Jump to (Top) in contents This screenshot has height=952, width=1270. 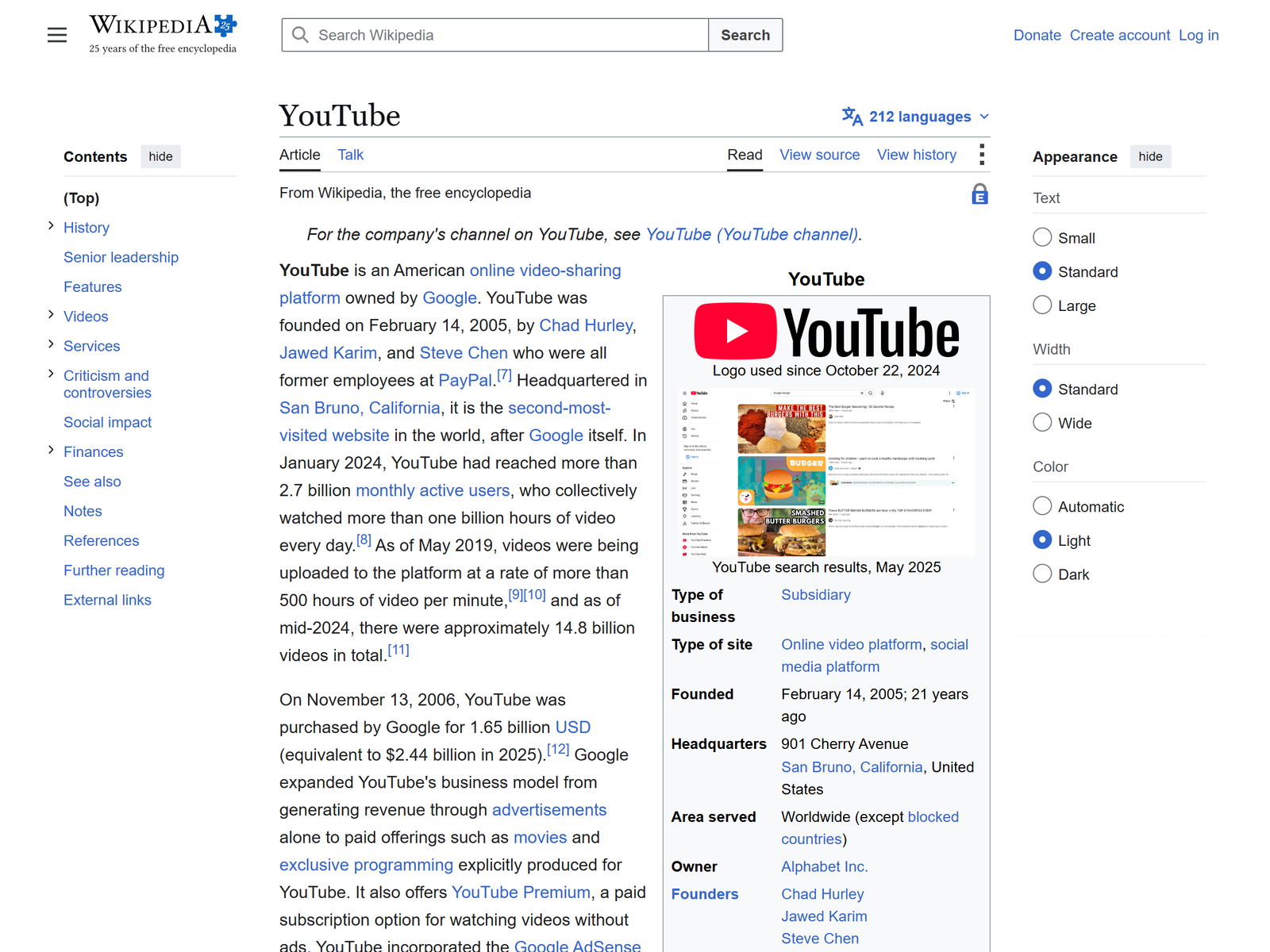coord(82,198)
